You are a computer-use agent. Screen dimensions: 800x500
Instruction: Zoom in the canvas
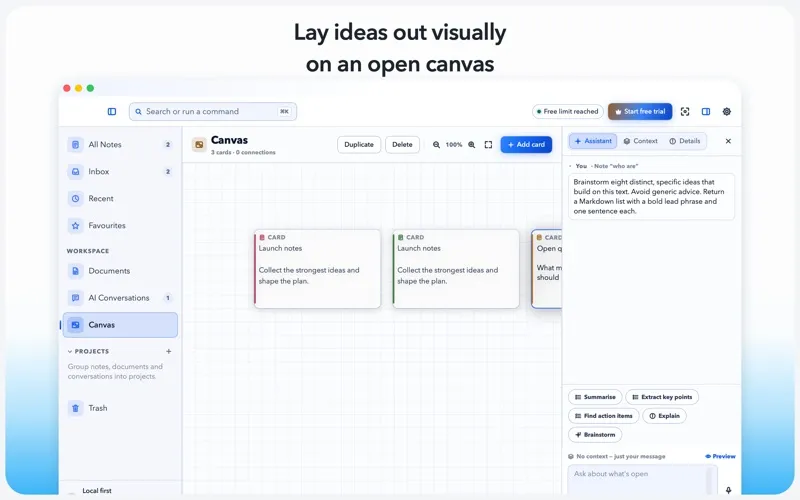471,145
